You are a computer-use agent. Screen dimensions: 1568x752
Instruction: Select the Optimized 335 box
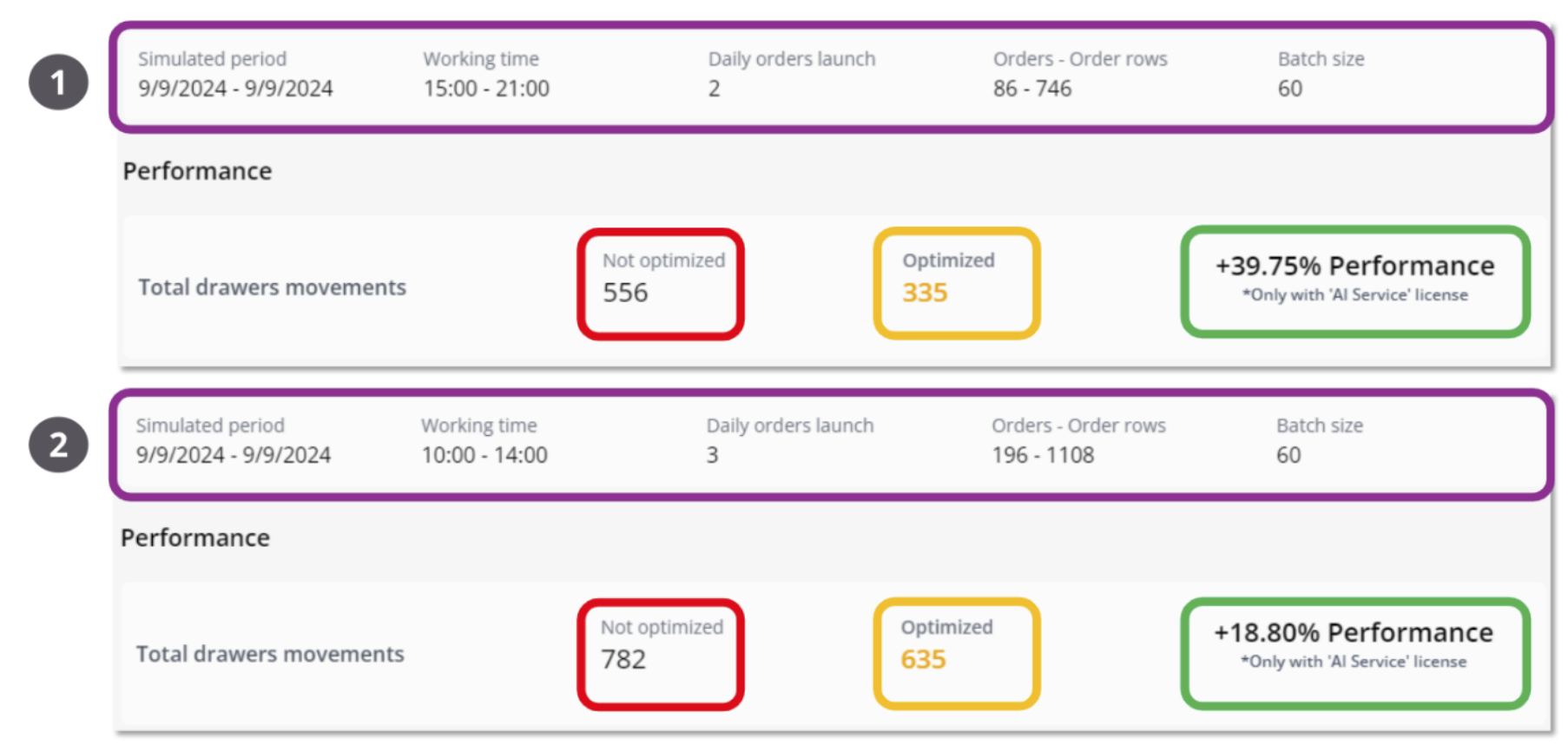click(x=957, y=283)
